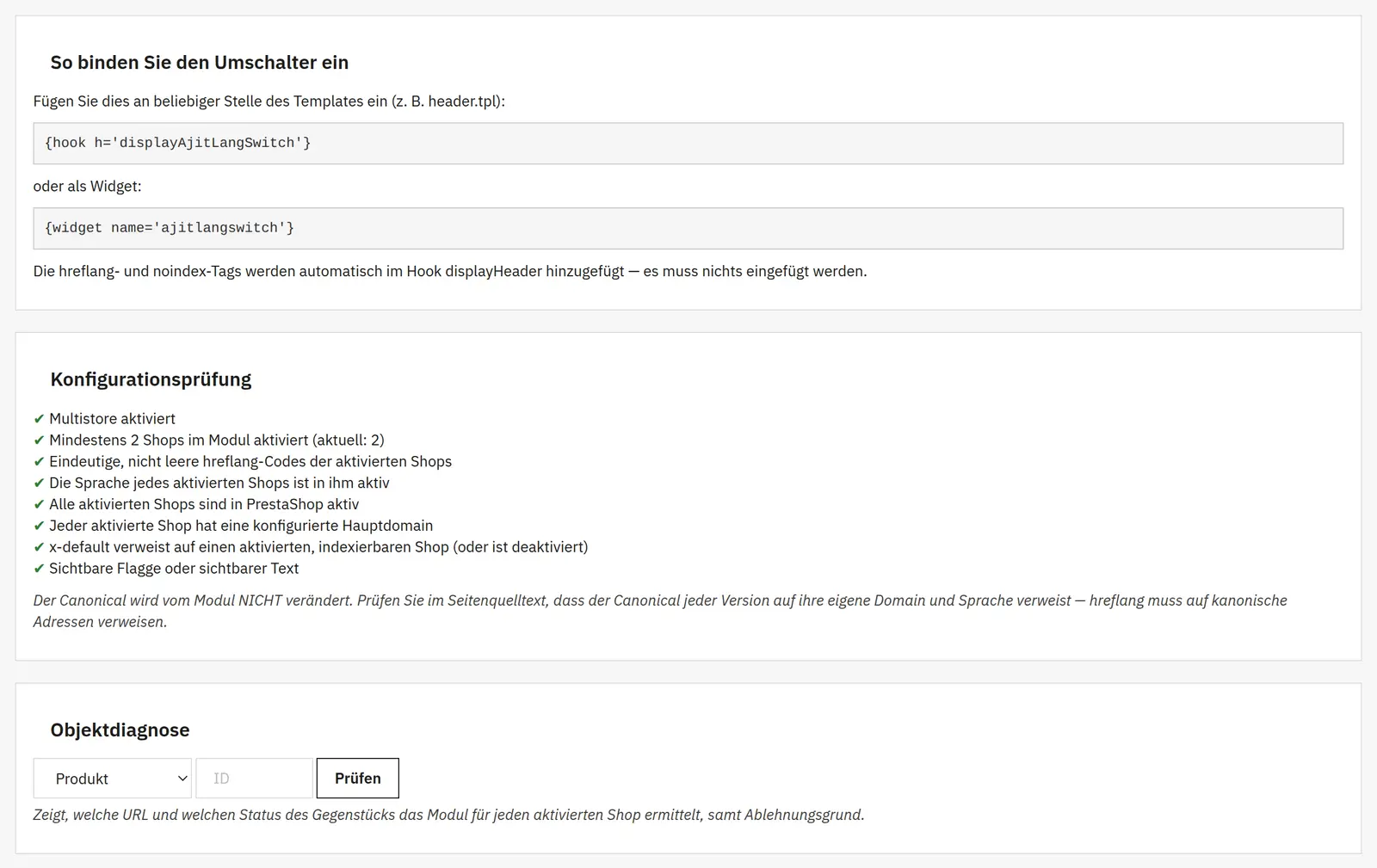
Task: Click the green checkmark beside 'Multistore aktiviert'
Action: (39, 419)
